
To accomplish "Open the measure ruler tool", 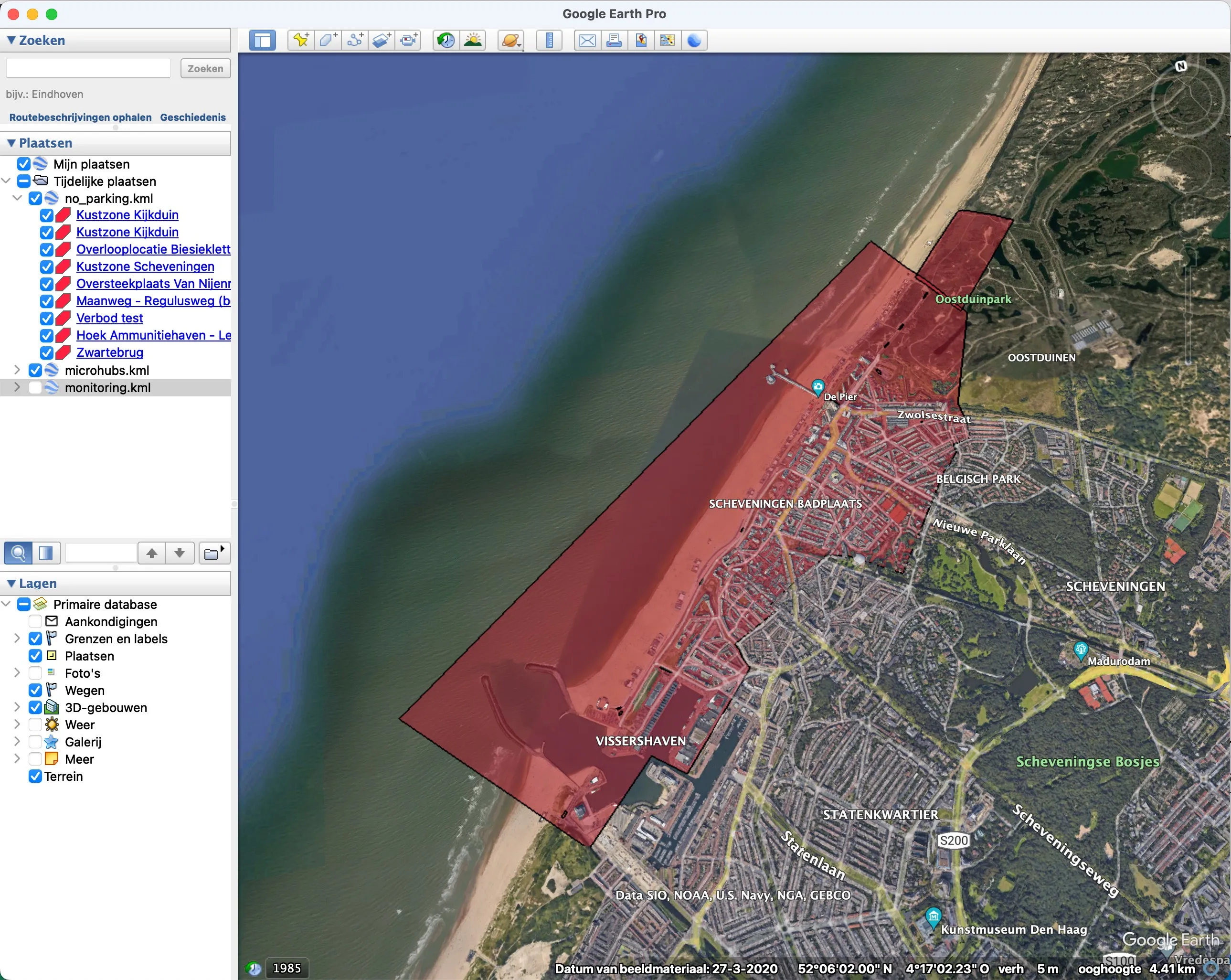I will click(x=549, y=40).
